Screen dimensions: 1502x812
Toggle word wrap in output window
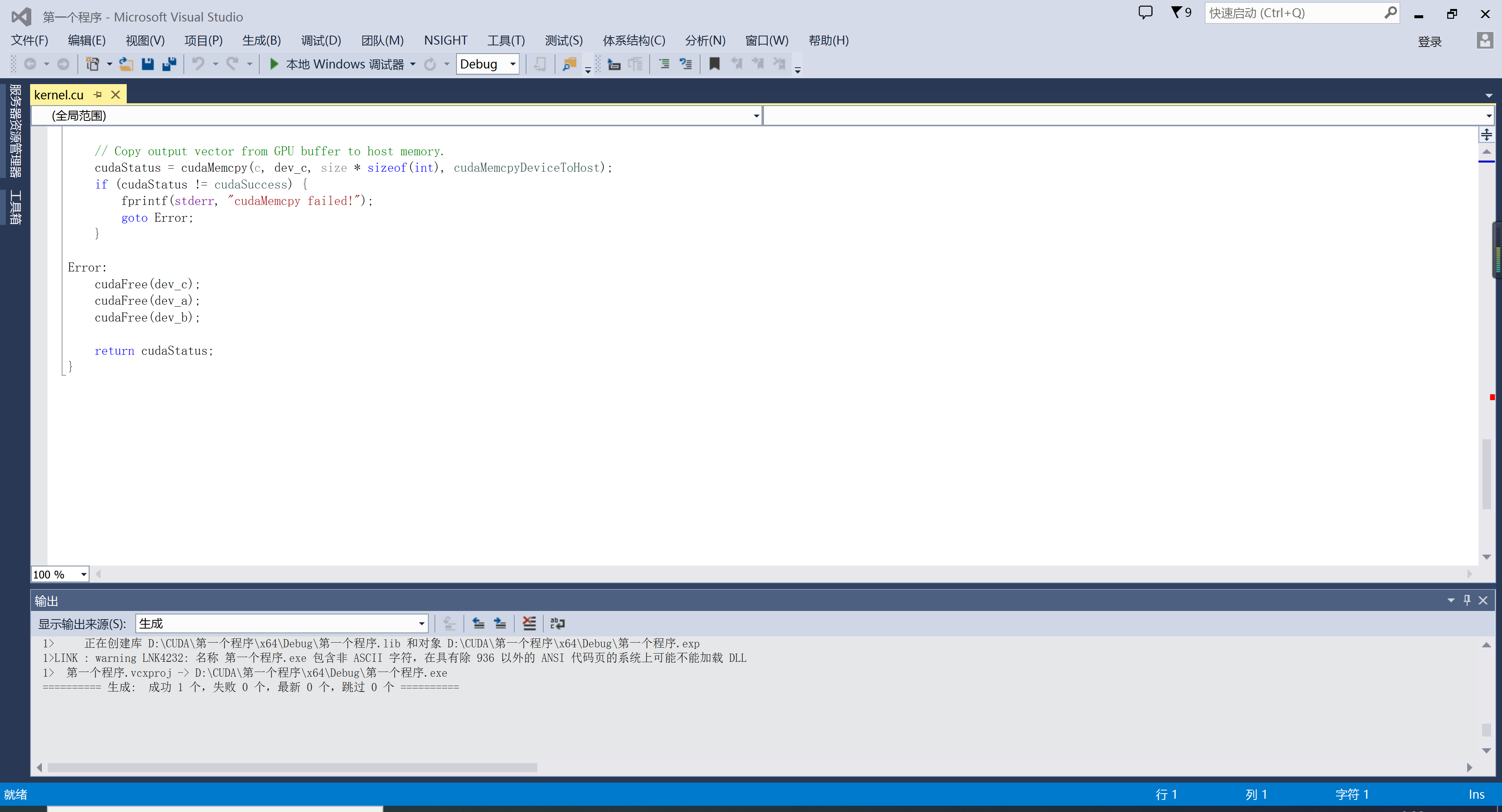(557, 623)
